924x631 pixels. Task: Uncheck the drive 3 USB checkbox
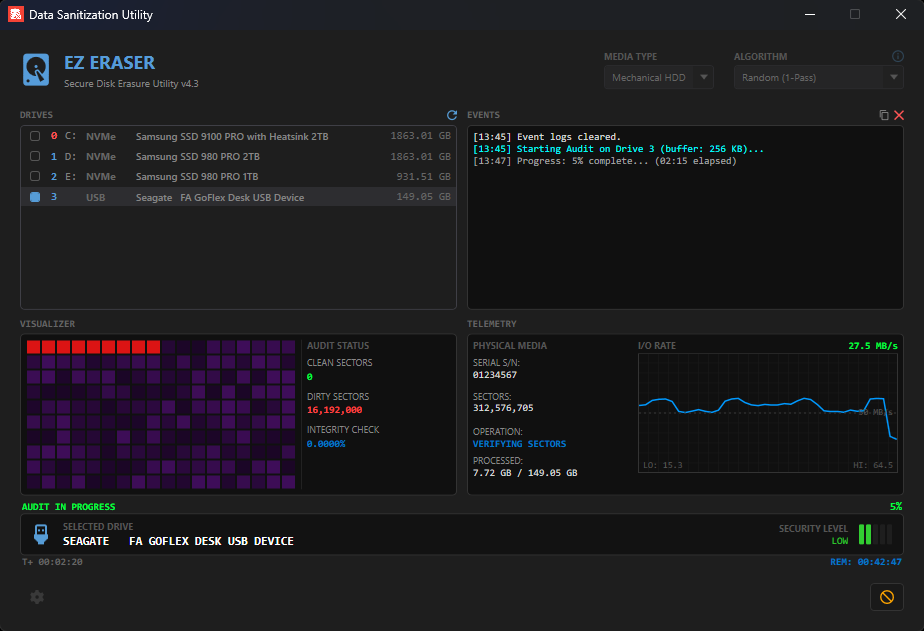click(x=35, y=197)
